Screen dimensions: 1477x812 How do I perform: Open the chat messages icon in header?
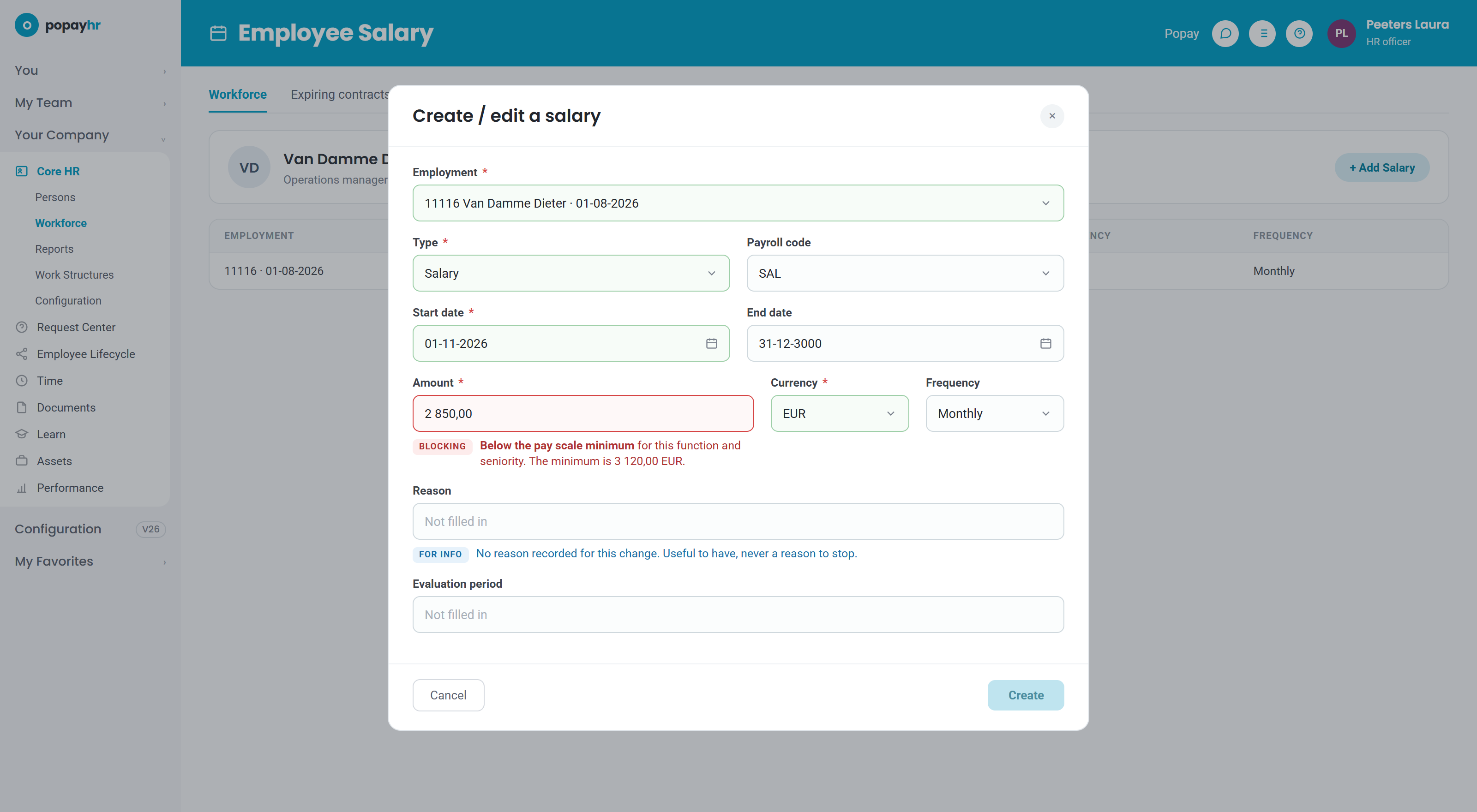[1225, 33]
